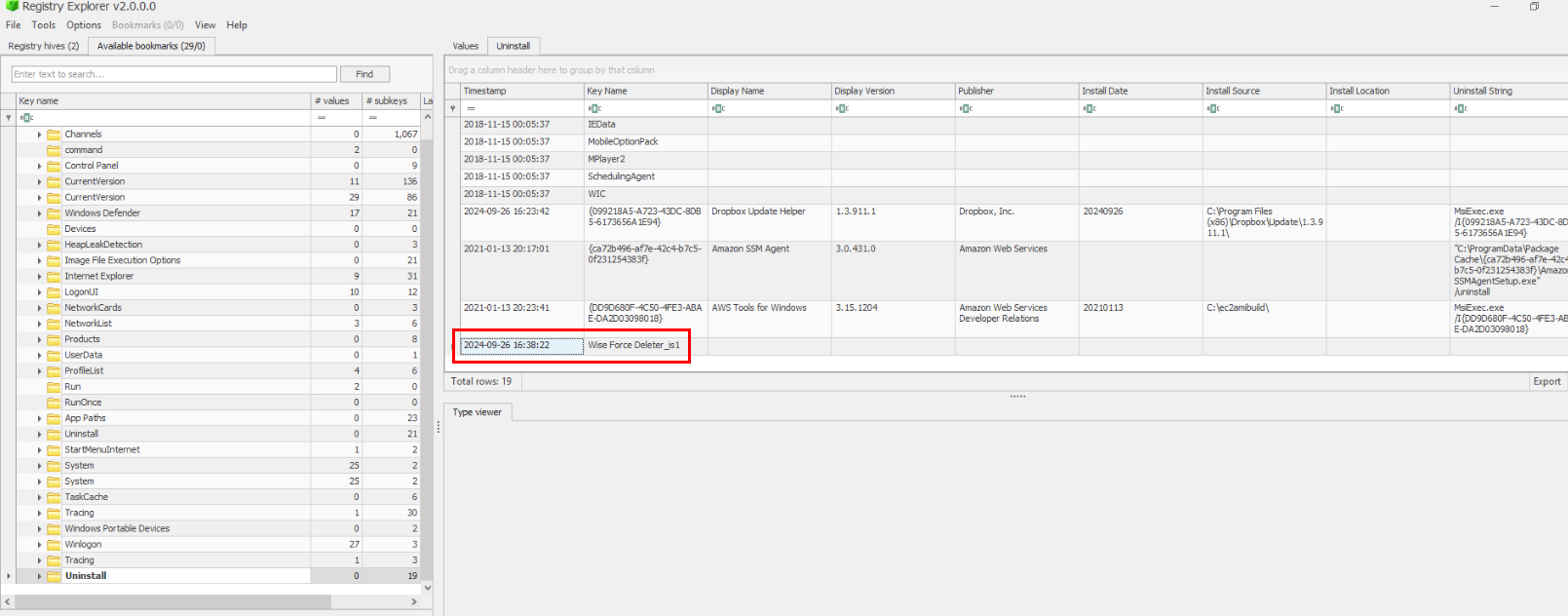1568x616 pixels.
Task: Switch to Registry hives tab
Action: pos(44,46)
